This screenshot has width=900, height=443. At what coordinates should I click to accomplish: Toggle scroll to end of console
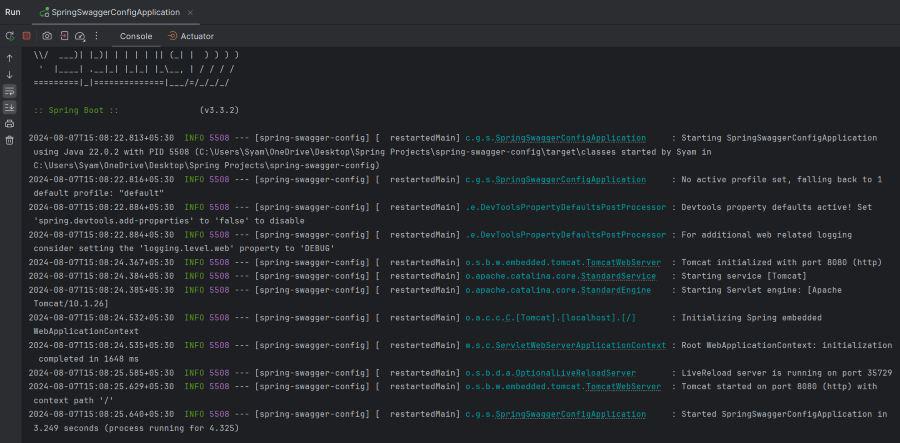click(x=10, y=107)
